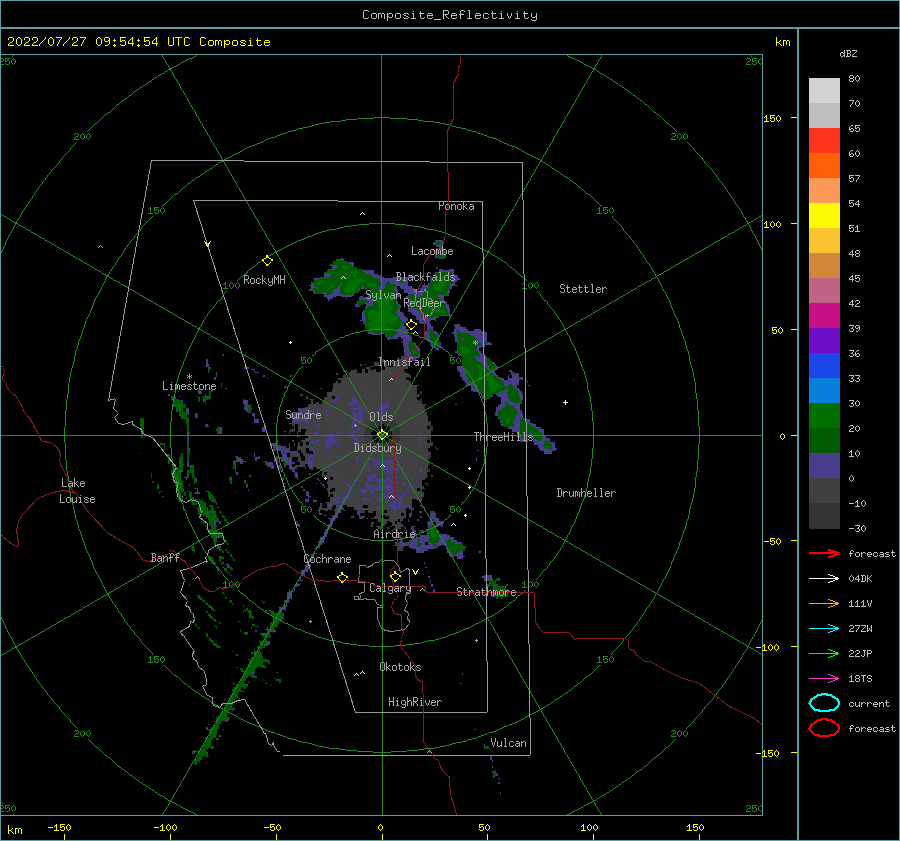
Task: Click the red forecast ellipse legend
Action: [824, 728]
